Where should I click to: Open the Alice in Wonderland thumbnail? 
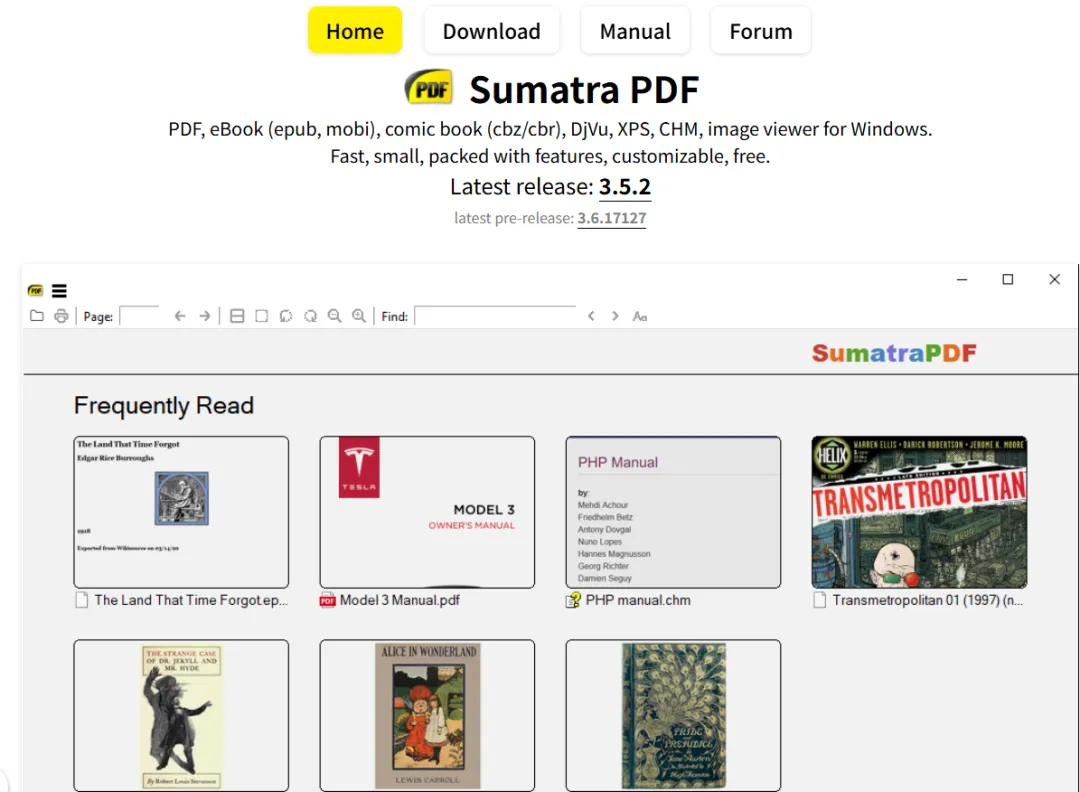coord(427,716)
